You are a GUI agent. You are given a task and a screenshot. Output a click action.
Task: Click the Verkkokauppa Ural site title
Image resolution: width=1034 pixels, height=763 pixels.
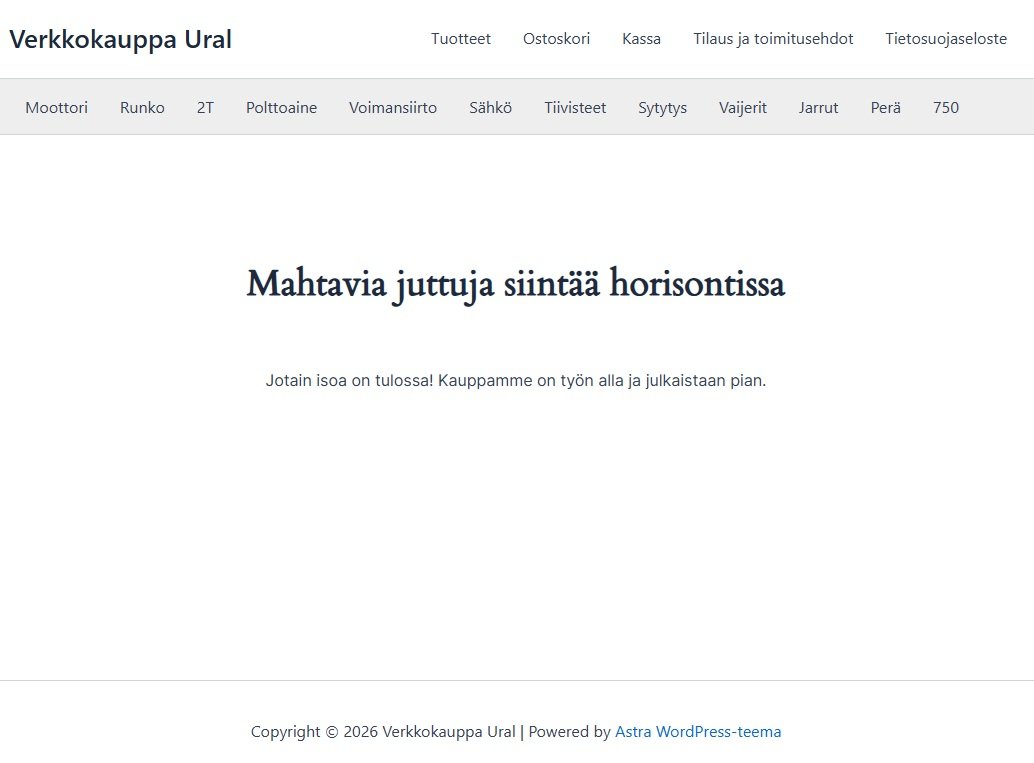pos(120,39)
